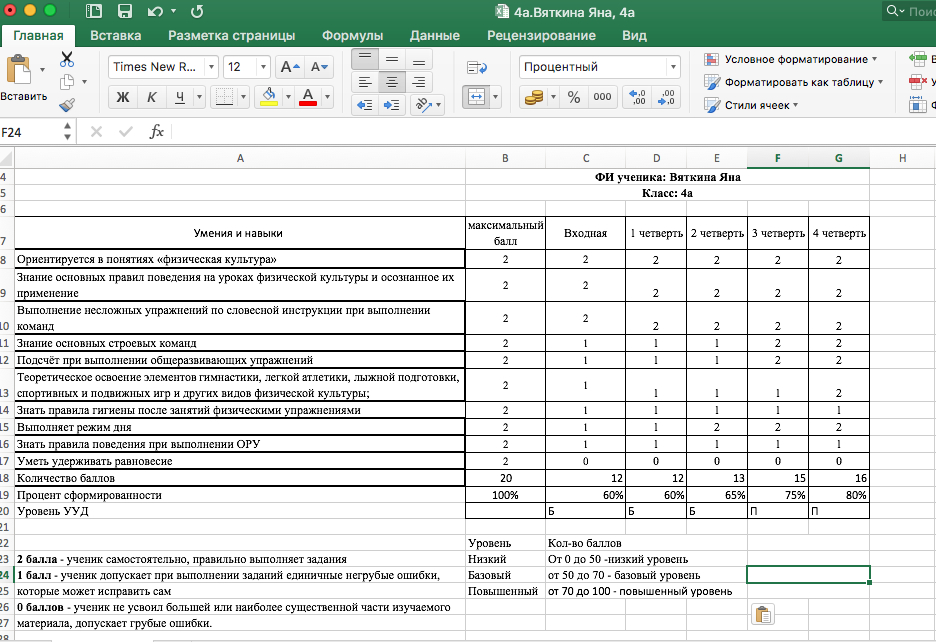
Task: Select column A header
Action: 240,158
